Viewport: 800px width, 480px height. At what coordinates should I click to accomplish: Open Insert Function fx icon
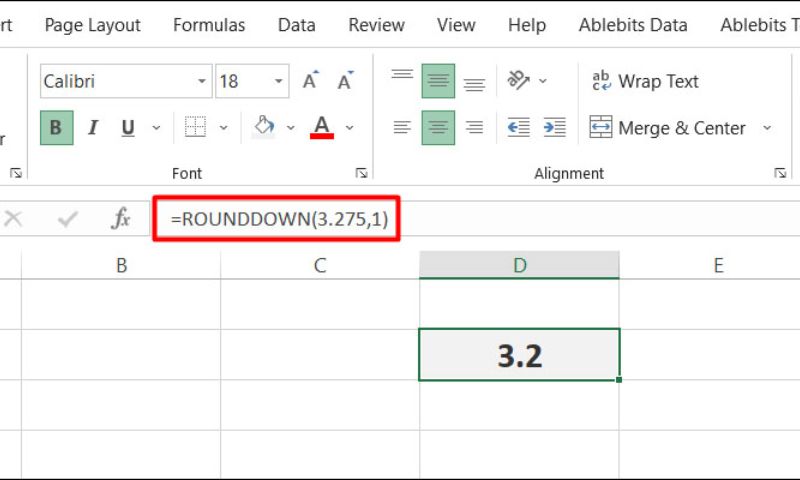[x=121, y=219]
